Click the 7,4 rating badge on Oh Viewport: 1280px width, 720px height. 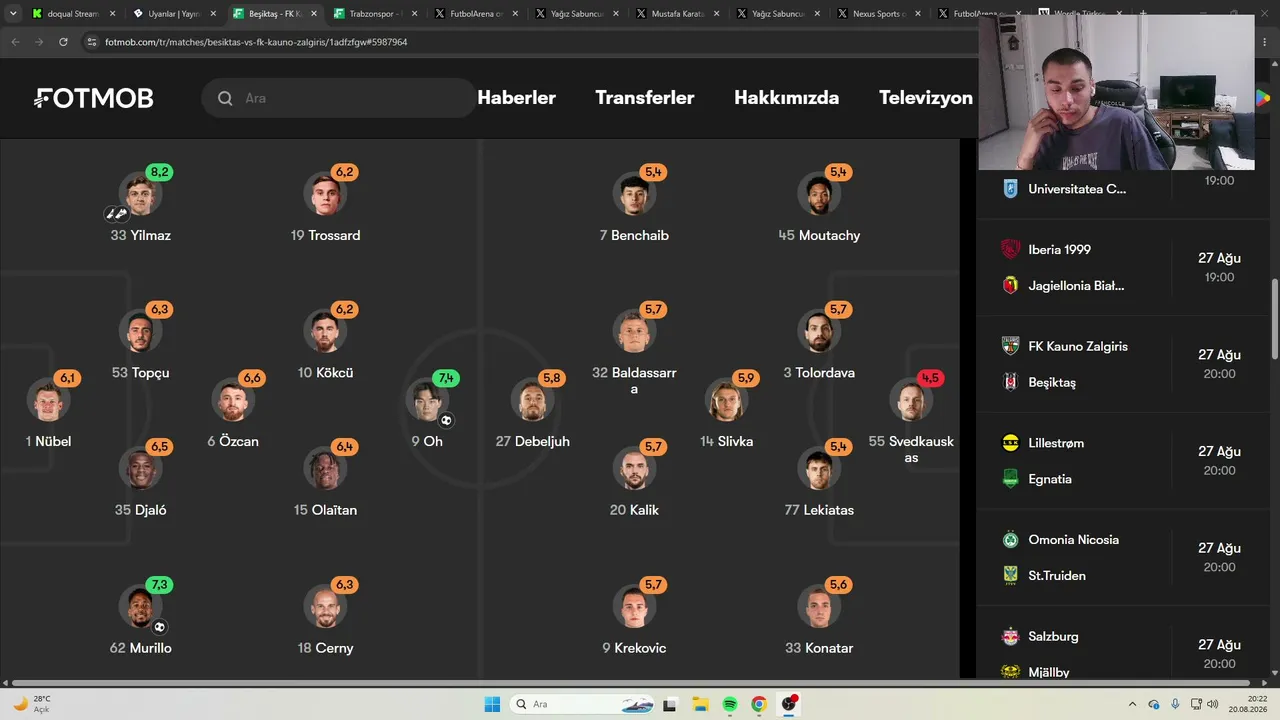point(446,378)
